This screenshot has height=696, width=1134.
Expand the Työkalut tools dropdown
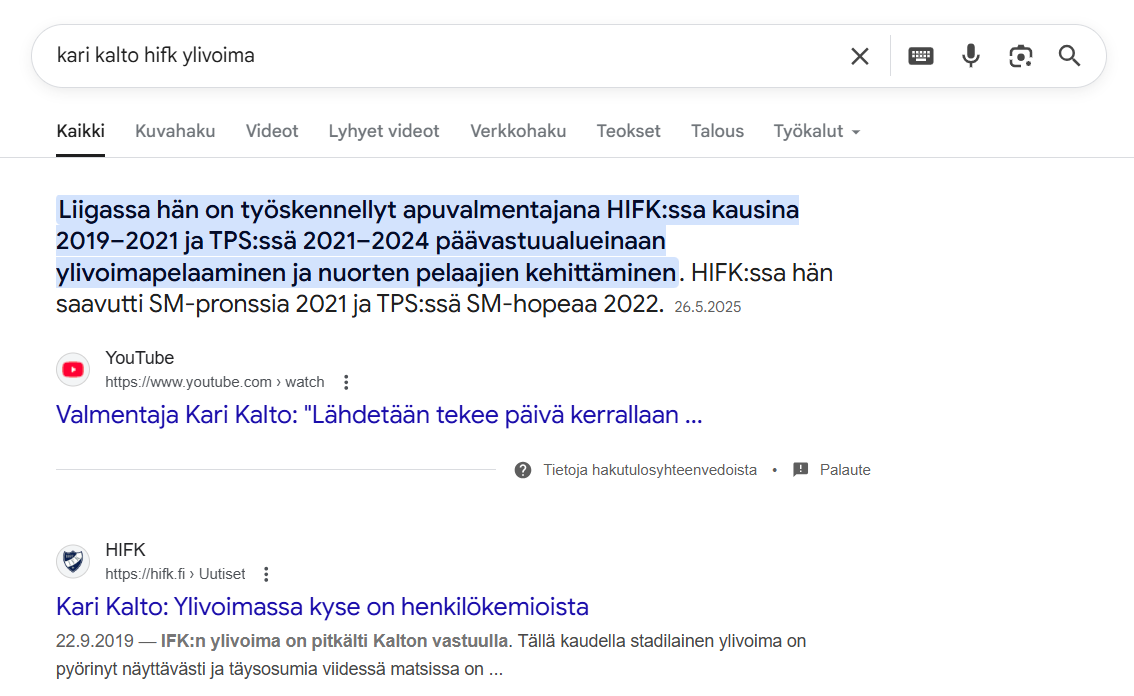816,131
